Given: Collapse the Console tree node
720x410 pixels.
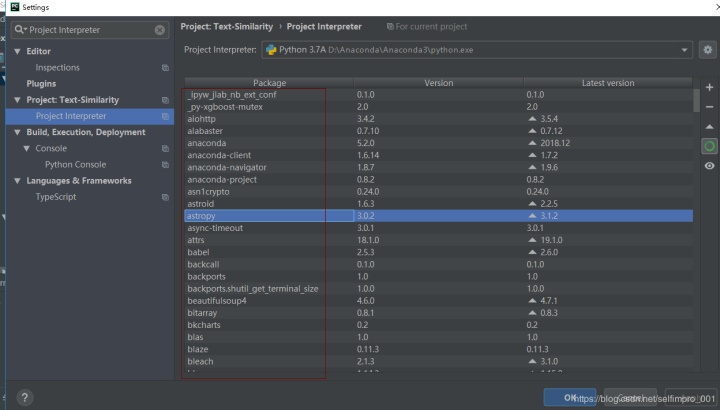Looking at the screenshot, I should [27, 149].
